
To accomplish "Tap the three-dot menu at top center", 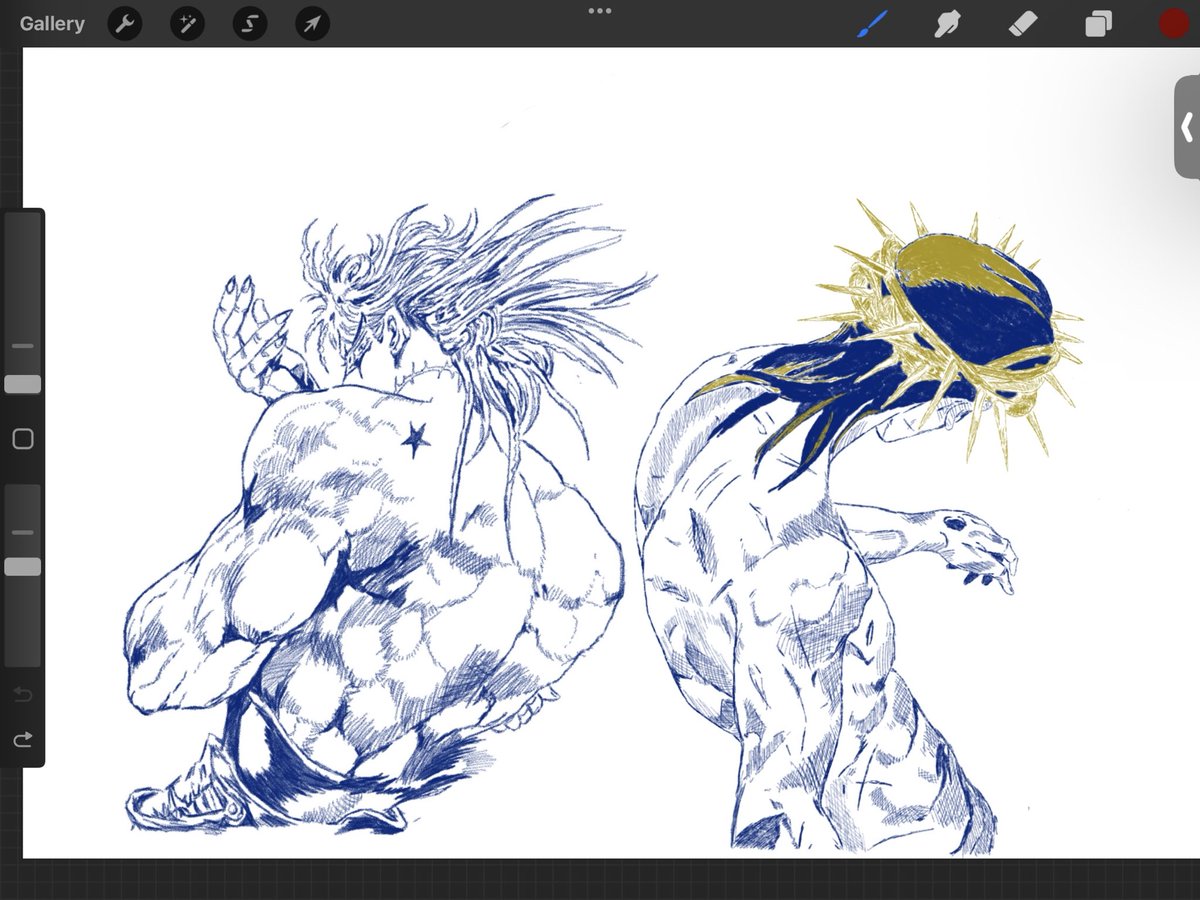I will (x=600, y=10).
